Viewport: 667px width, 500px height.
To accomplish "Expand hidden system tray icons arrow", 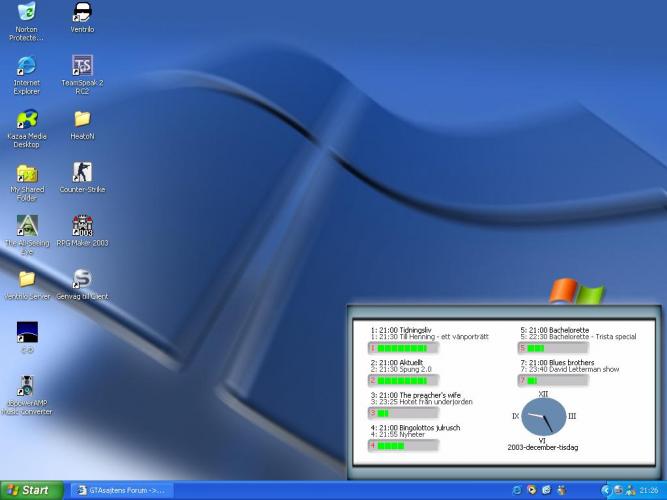I will pyautogui.click(x=606, y=490).
